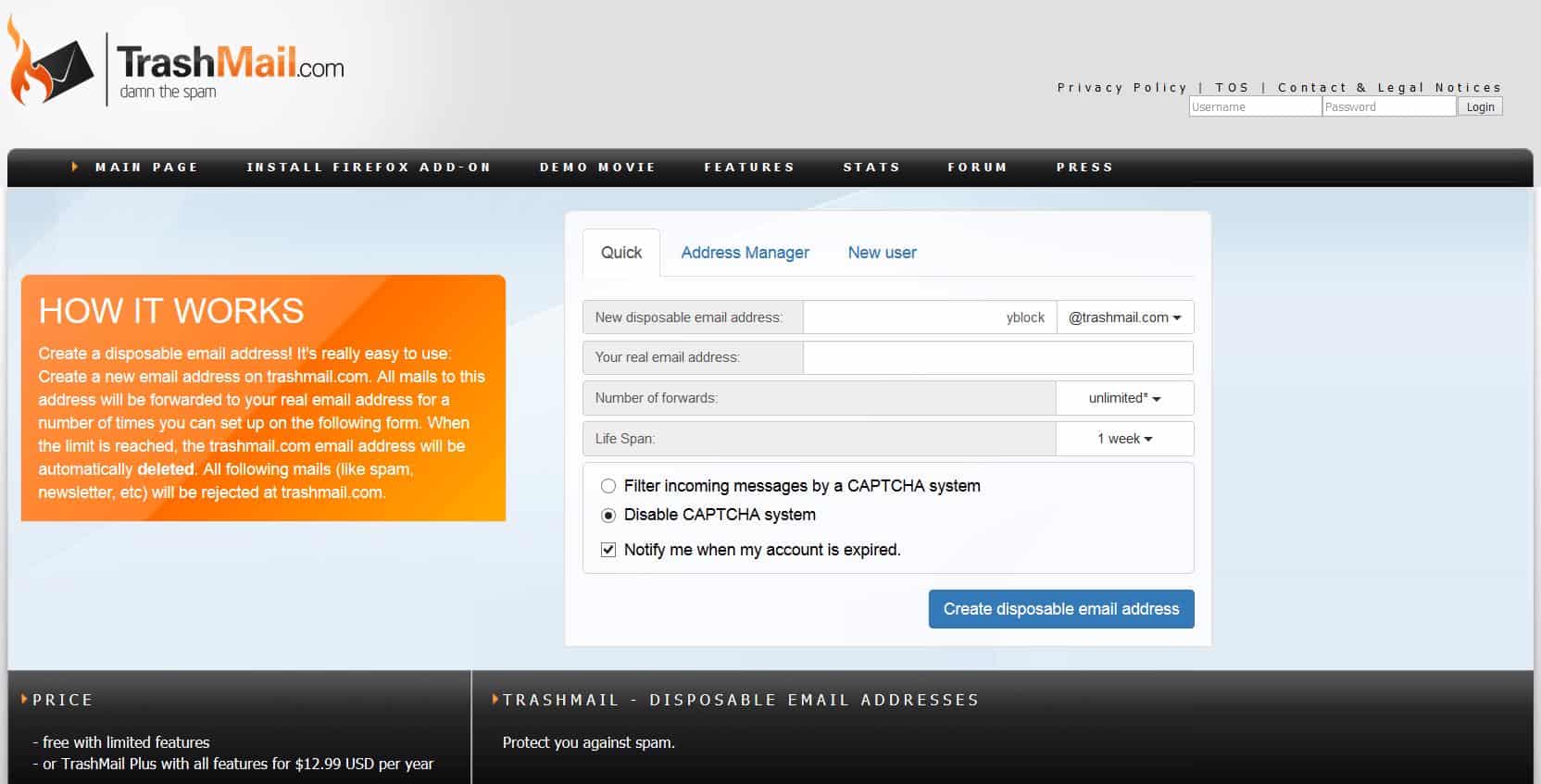Click Create disposable email address button
Screen dimensions: 1541x784
click(x=1061, y=609)
